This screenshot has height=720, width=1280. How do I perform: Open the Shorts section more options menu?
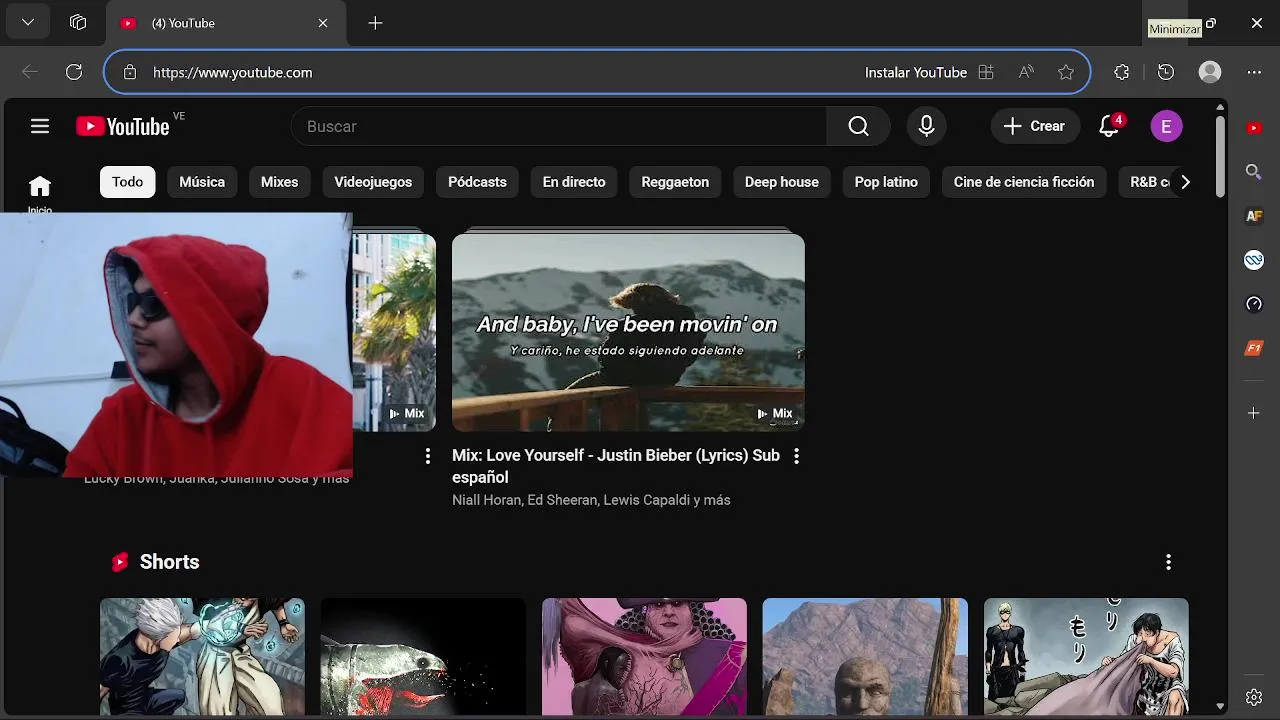tap(1168, 562)
